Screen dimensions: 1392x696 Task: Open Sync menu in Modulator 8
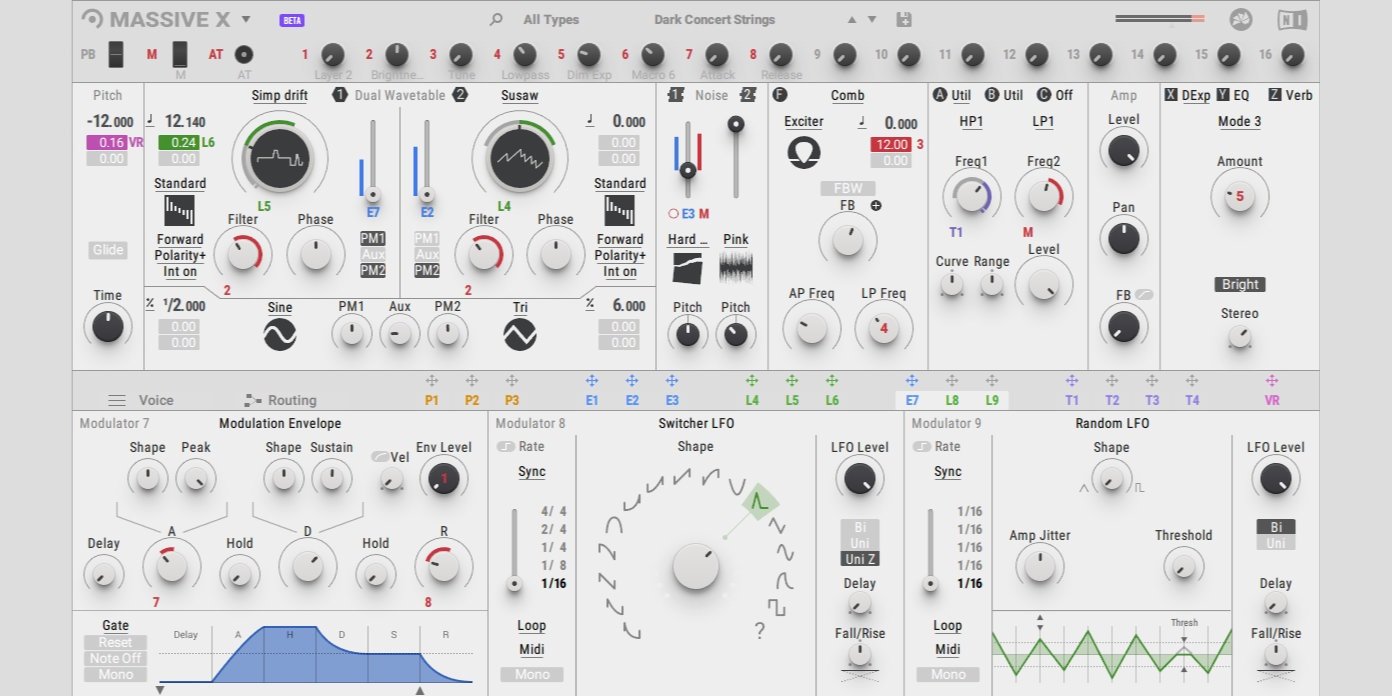tap(532, 472)
